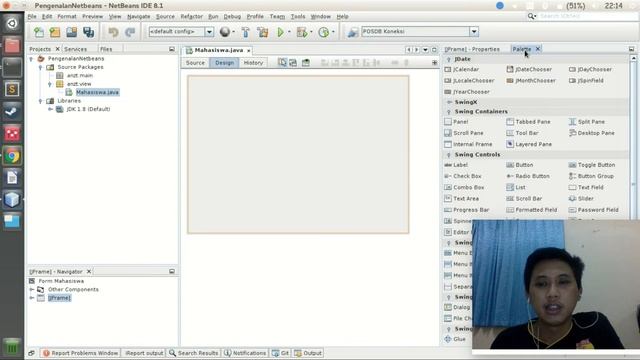
Task: Switch to History view
Action: pos(253,63)
